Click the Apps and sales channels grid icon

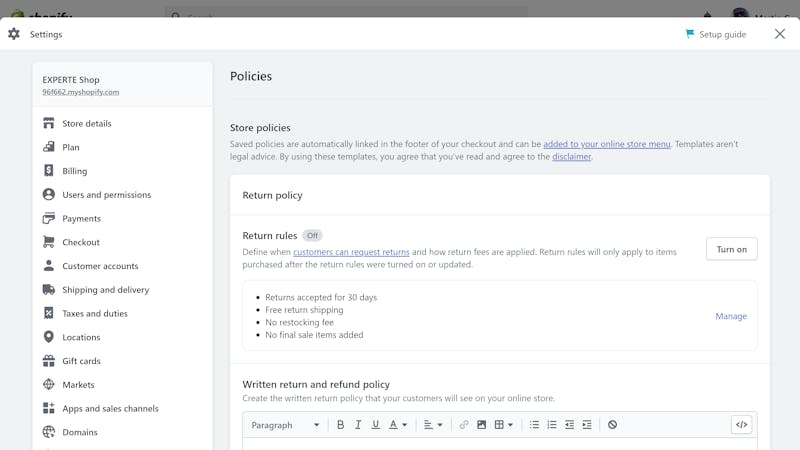tap(48, 408)
